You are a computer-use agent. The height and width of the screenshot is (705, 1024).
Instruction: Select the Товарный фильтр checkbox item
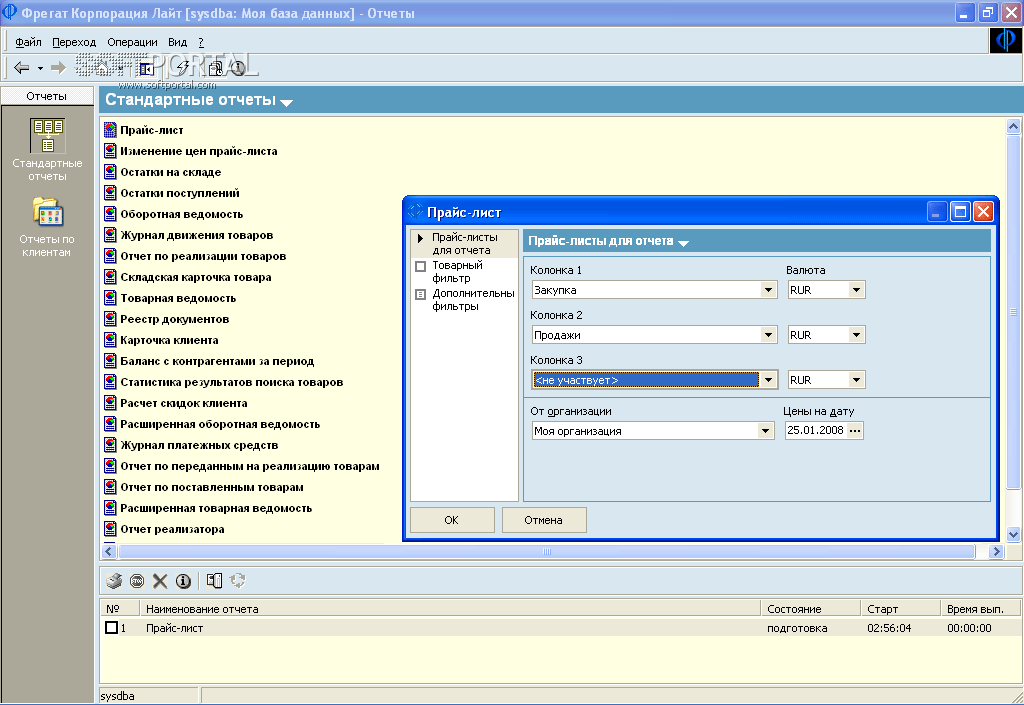pos(420,266)
